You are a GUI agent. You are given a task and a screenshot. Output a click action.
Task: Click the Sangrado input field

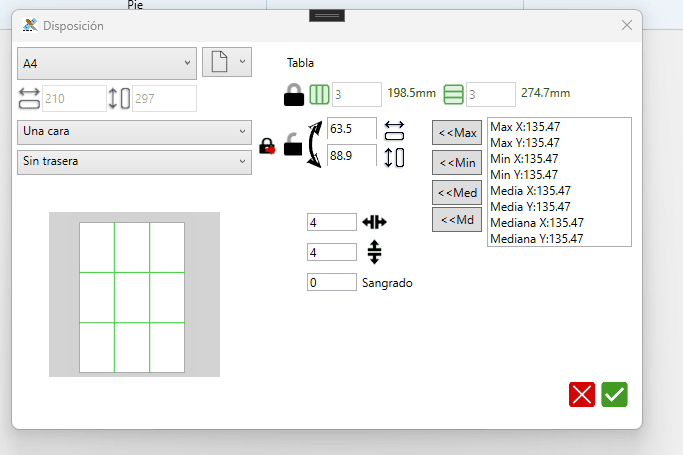click(331, 282)
